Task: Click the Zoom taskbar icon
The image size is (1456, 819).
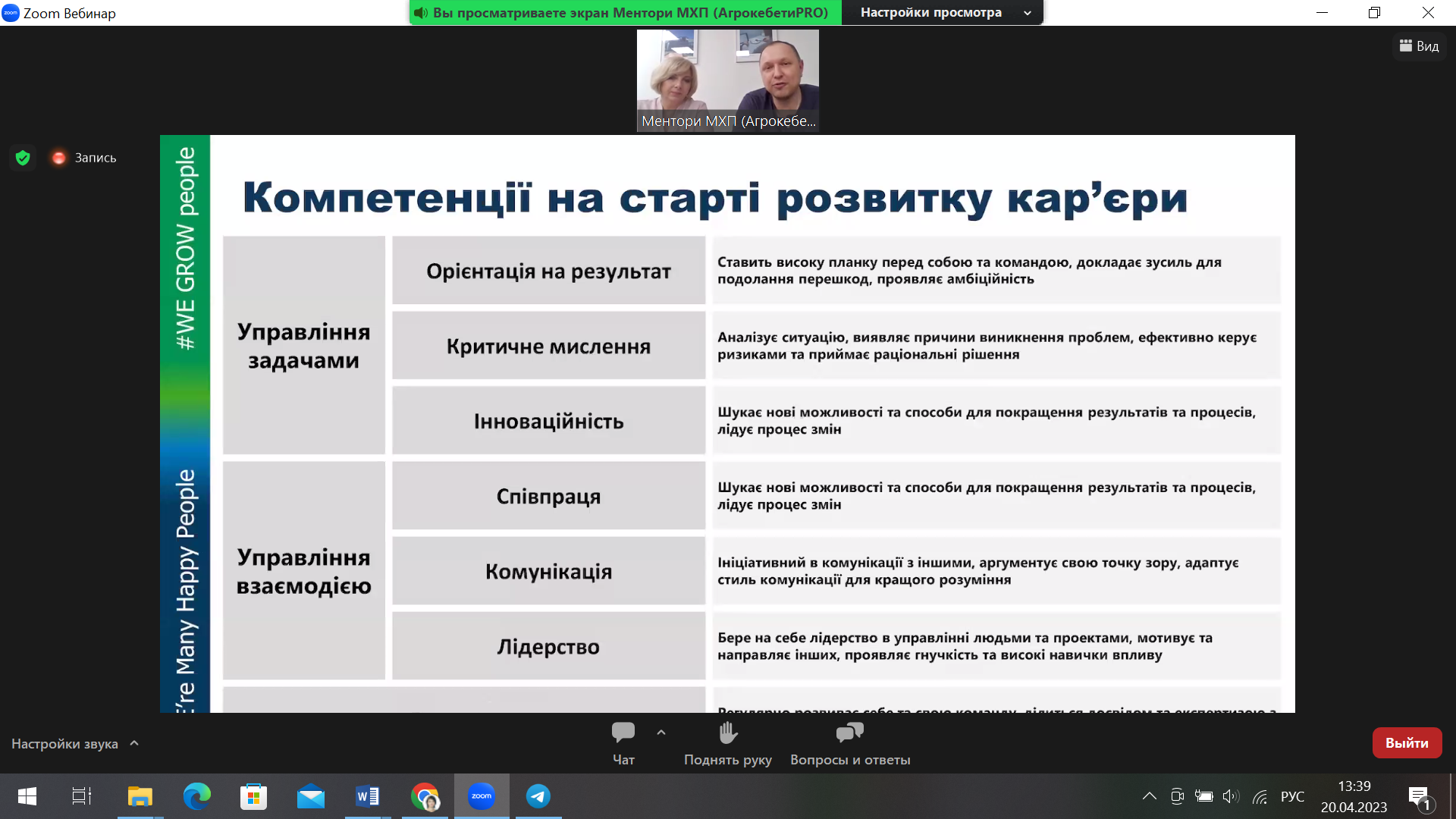Action: coord(482,796)
